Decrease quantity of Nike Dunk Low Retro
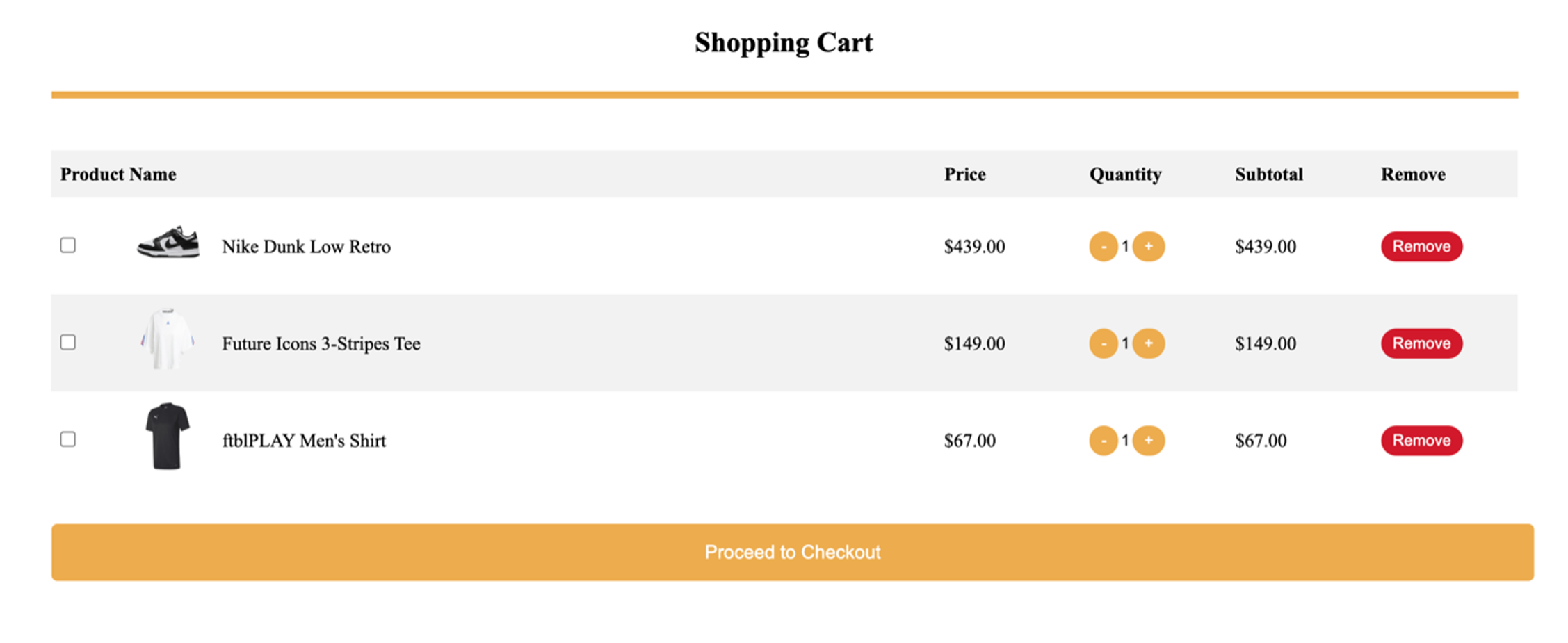This screenshot has height=643, width=1568. 1103,247
